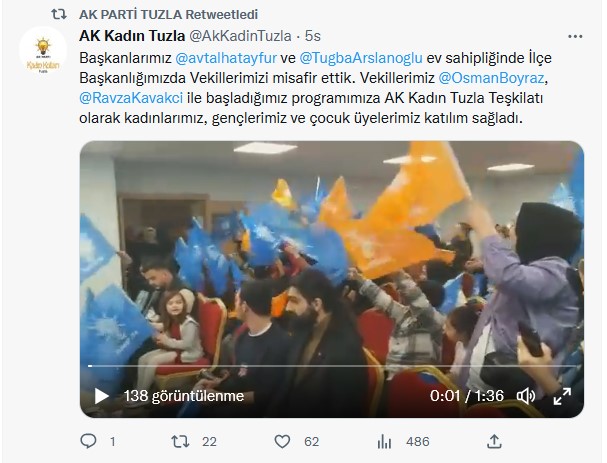Like the tweet with the heart icon
The width and height of the screenshot is (607, 463).
[x=282, y=441]
